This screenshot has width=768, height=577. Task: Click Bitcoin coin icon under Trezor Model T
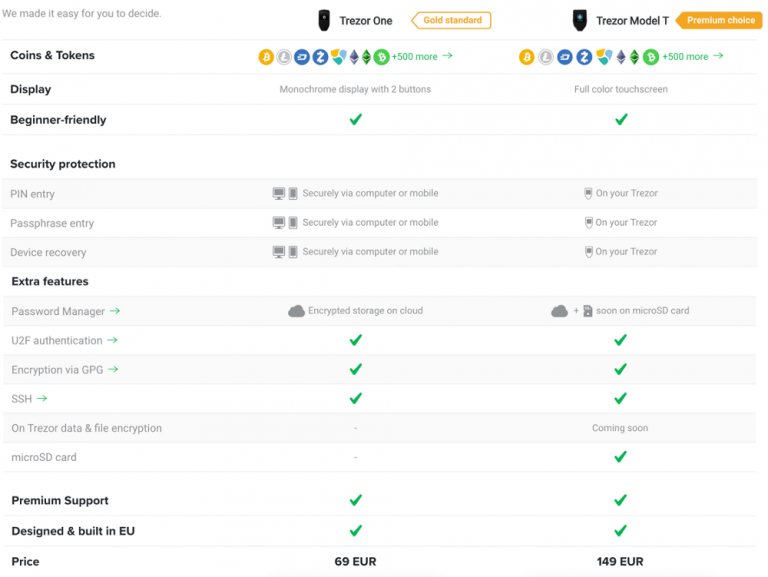pyautogui.click(x=527, y=57)
